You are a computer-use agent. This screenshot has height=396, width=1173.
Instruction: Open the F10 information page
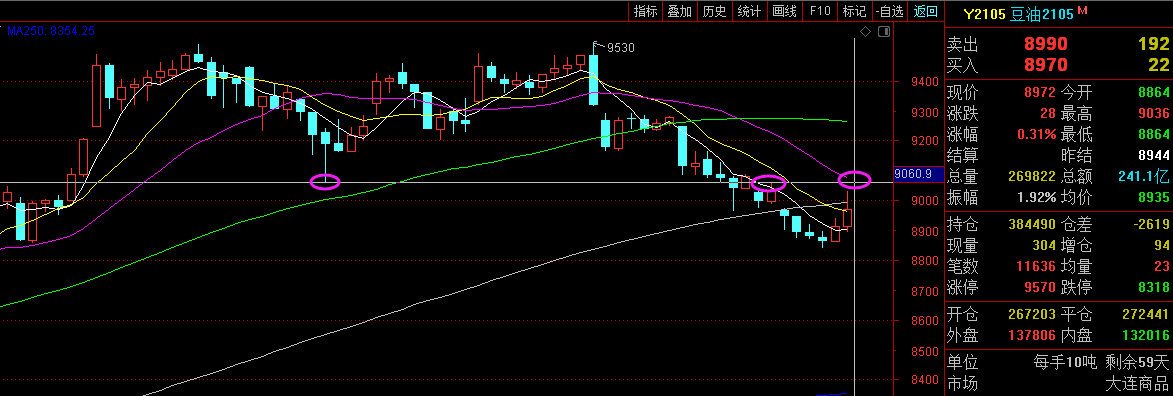820,11
